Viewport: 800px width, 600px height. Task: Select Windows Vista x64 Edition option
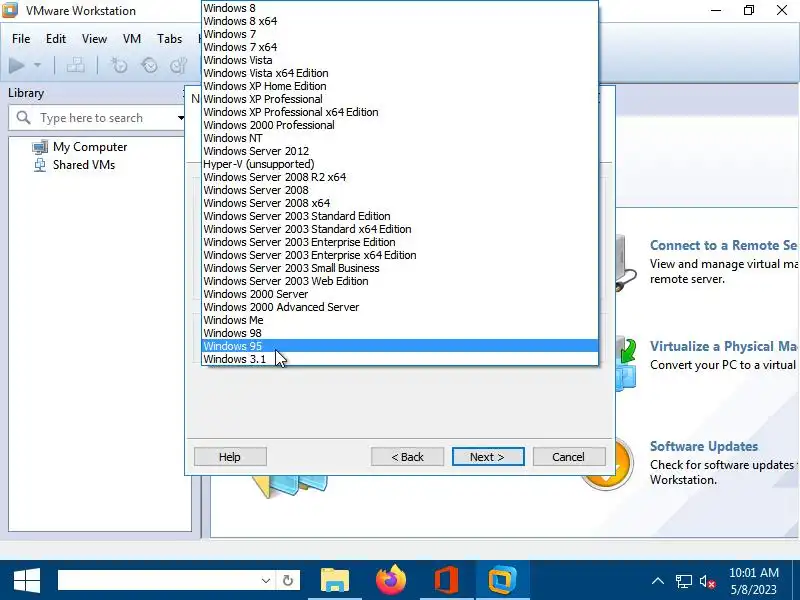tap(399, 73)
